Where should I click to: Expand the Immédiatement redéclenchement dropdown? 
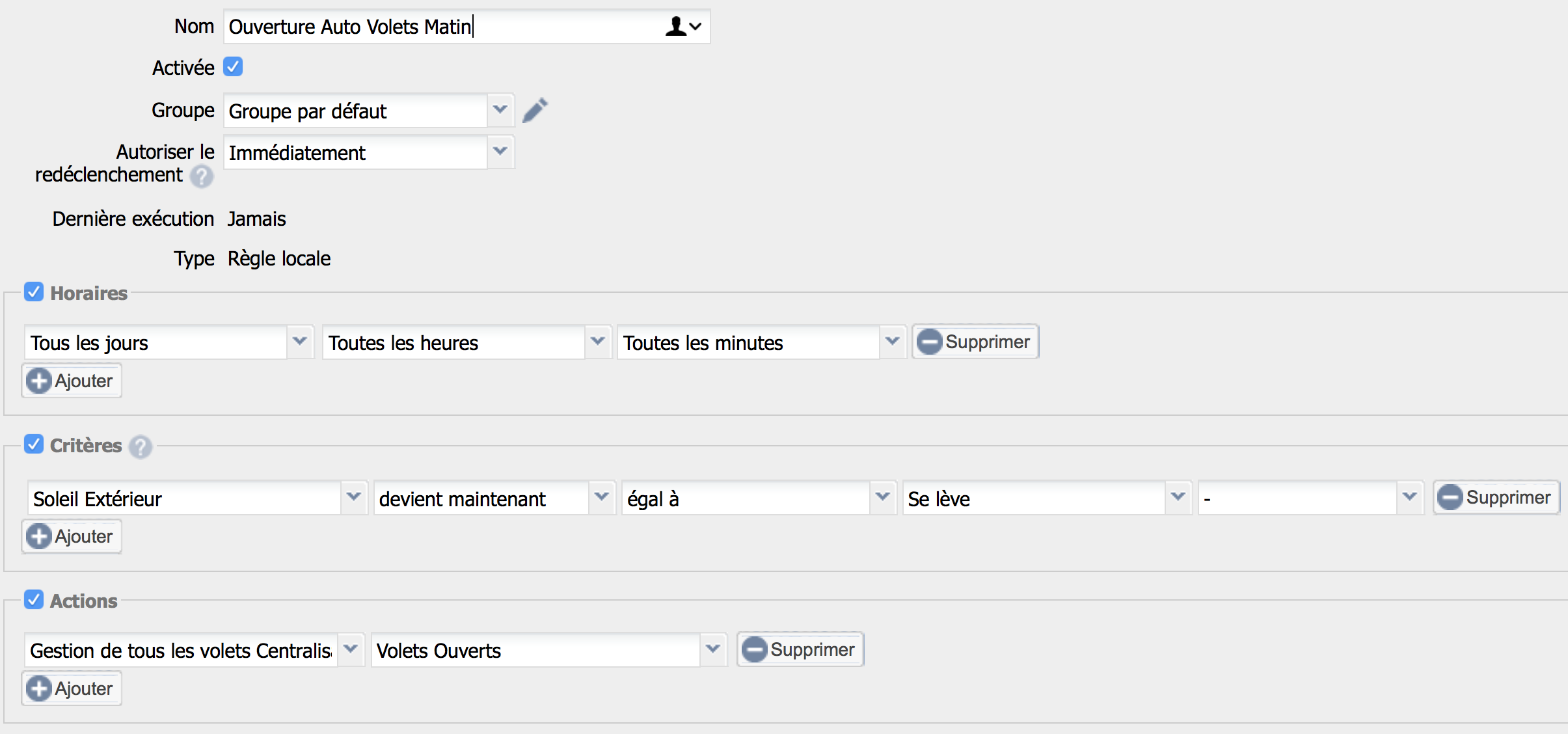(500, 152)
